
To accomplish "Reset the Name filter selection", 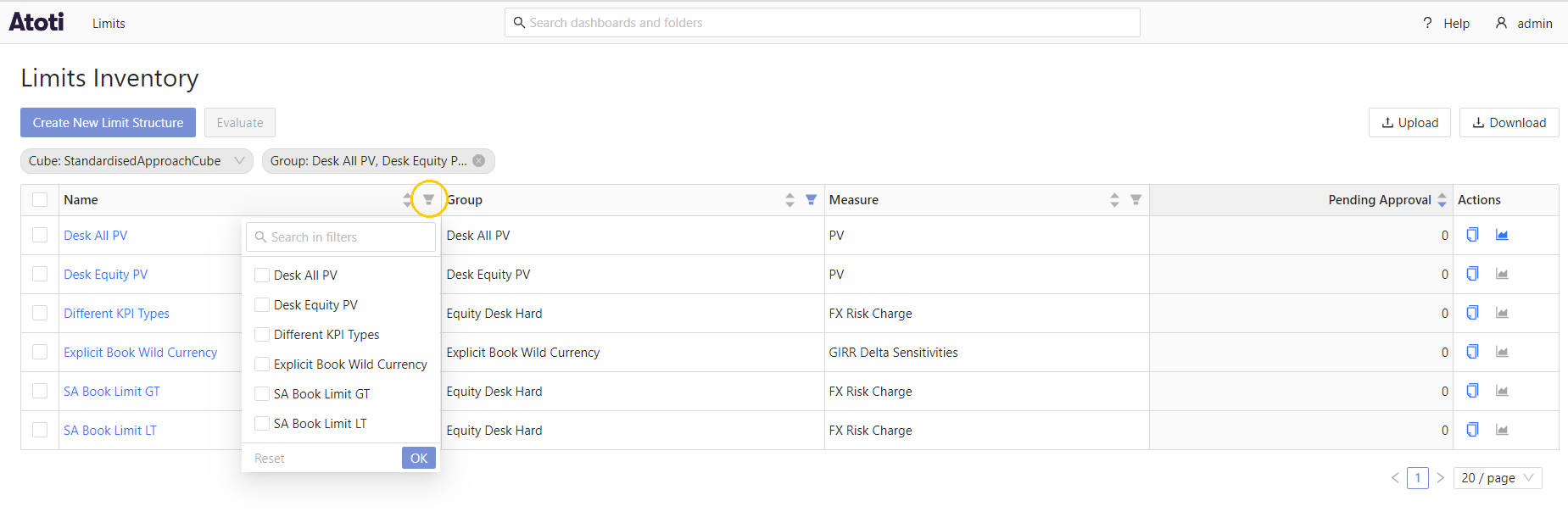I will [270, 458].
